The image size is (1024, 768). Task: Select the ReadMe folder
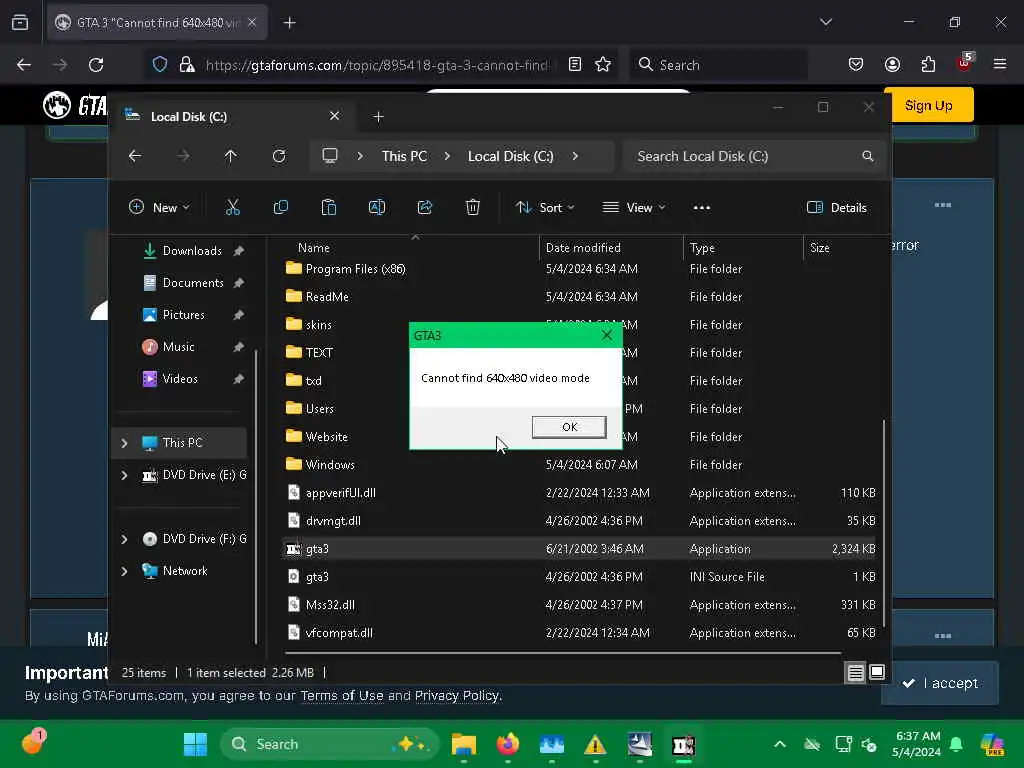[327, 296]
